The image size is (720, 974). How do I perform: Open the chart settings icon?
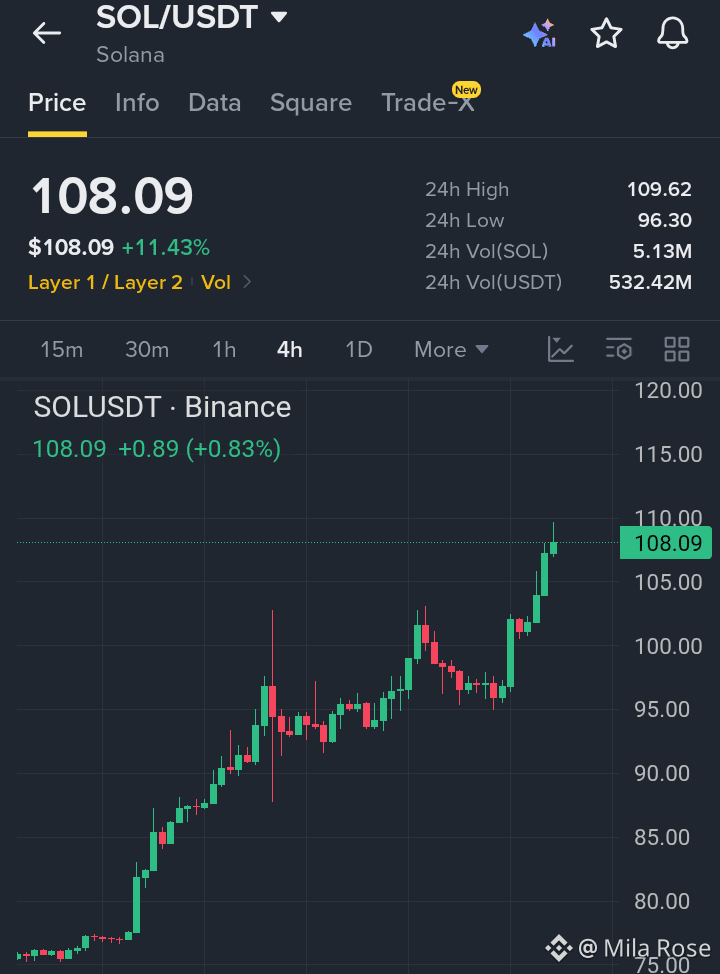(619, 349)
